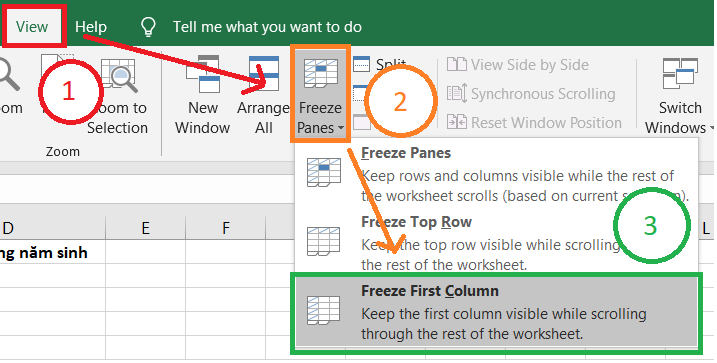Choose Freeze Panes menu option

pyautogui.click(x=497, y=174)
